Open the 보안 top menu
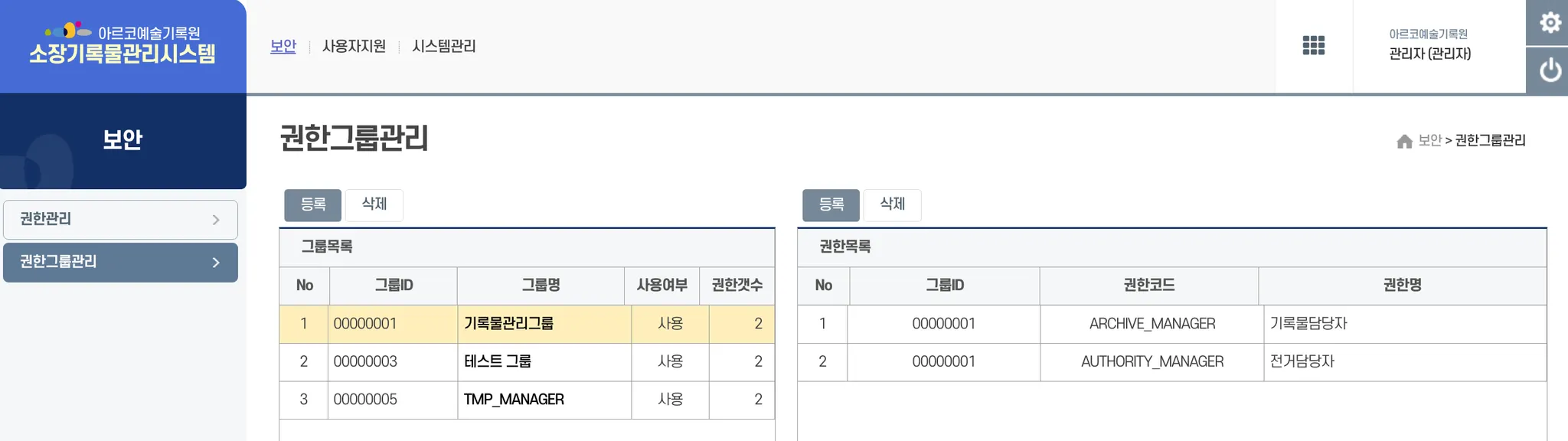Screen dimensions: 1568x441 click(283, 46)
